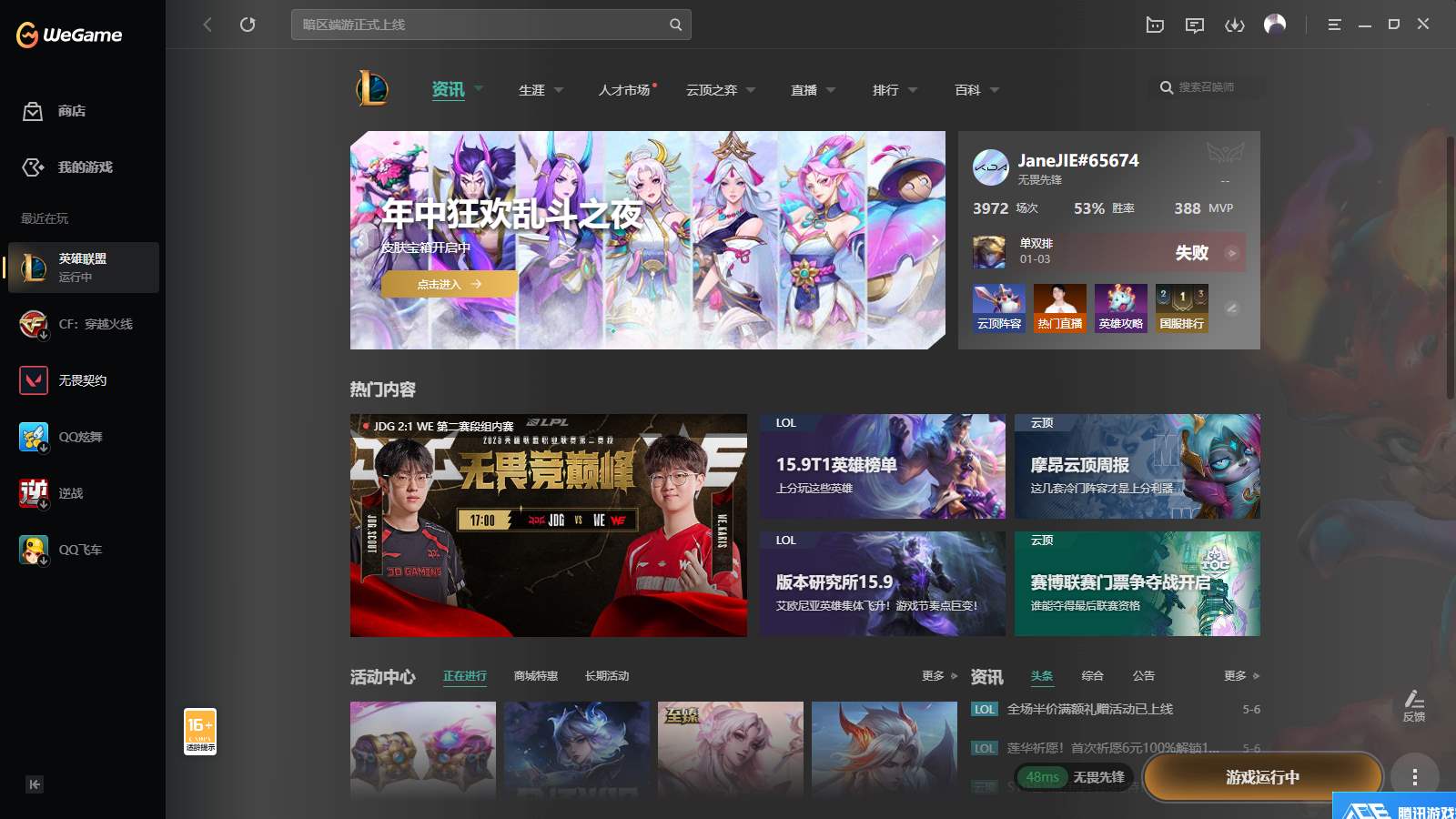Open 云顶阵容 shortcut icon
This screenshot has height=819, width=1456.
tap(999, 308)
